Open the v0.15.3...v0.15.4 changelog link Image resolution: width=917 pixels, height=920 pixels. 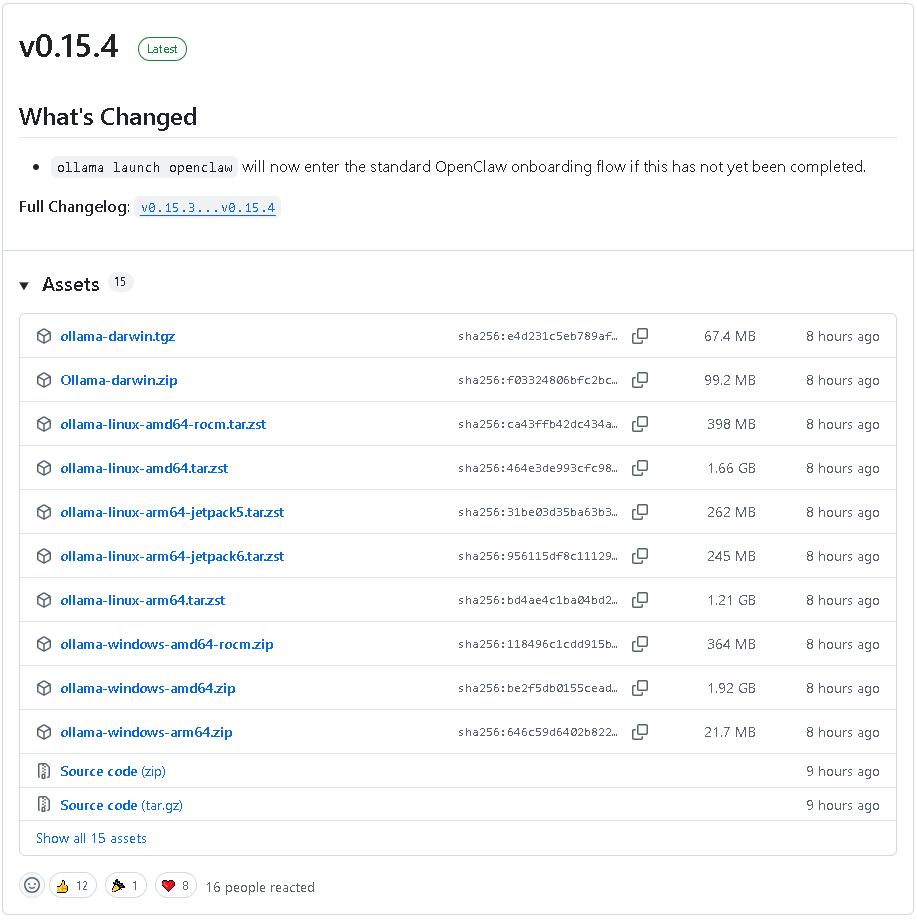[x=208, y=208]
